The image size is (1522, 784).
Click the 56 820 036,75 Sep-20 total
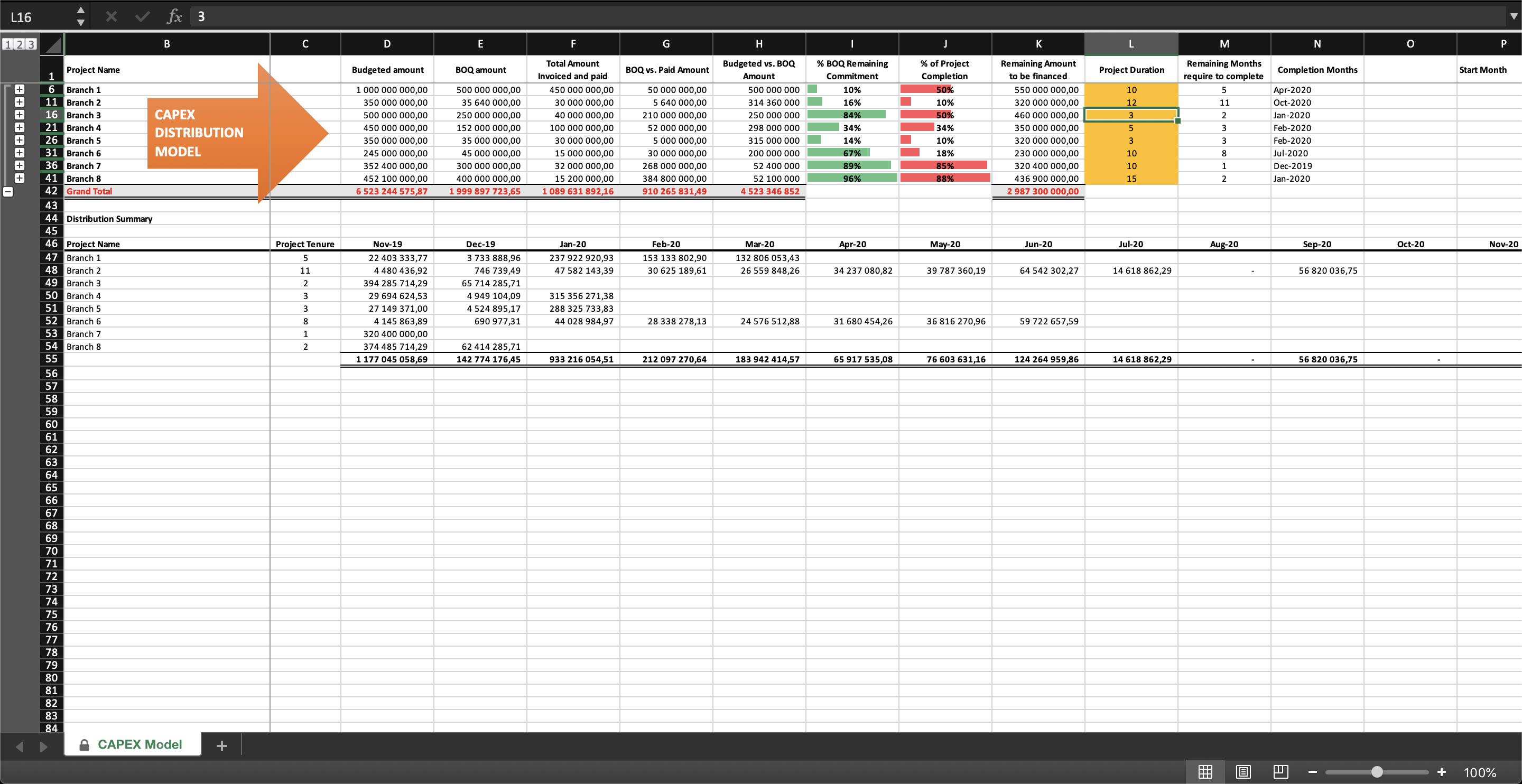1317,359
